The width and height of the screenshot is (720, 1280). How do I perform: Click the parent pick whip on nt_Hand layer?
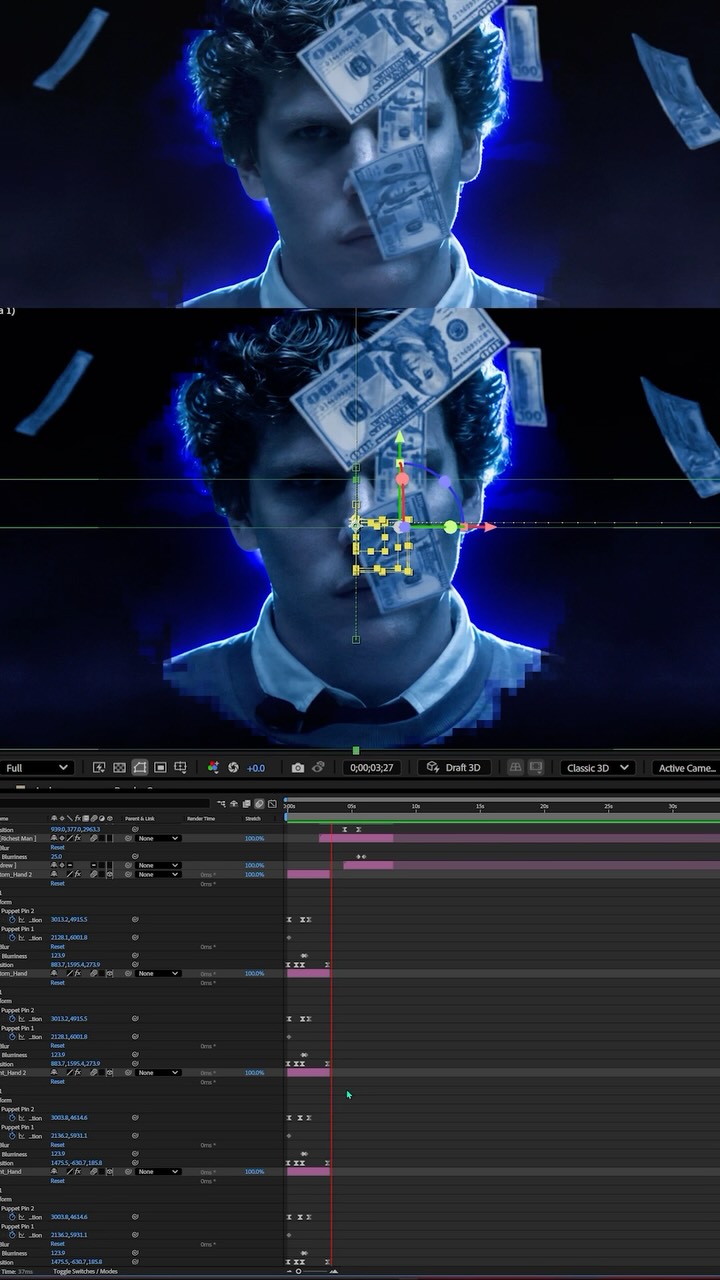129,1171
